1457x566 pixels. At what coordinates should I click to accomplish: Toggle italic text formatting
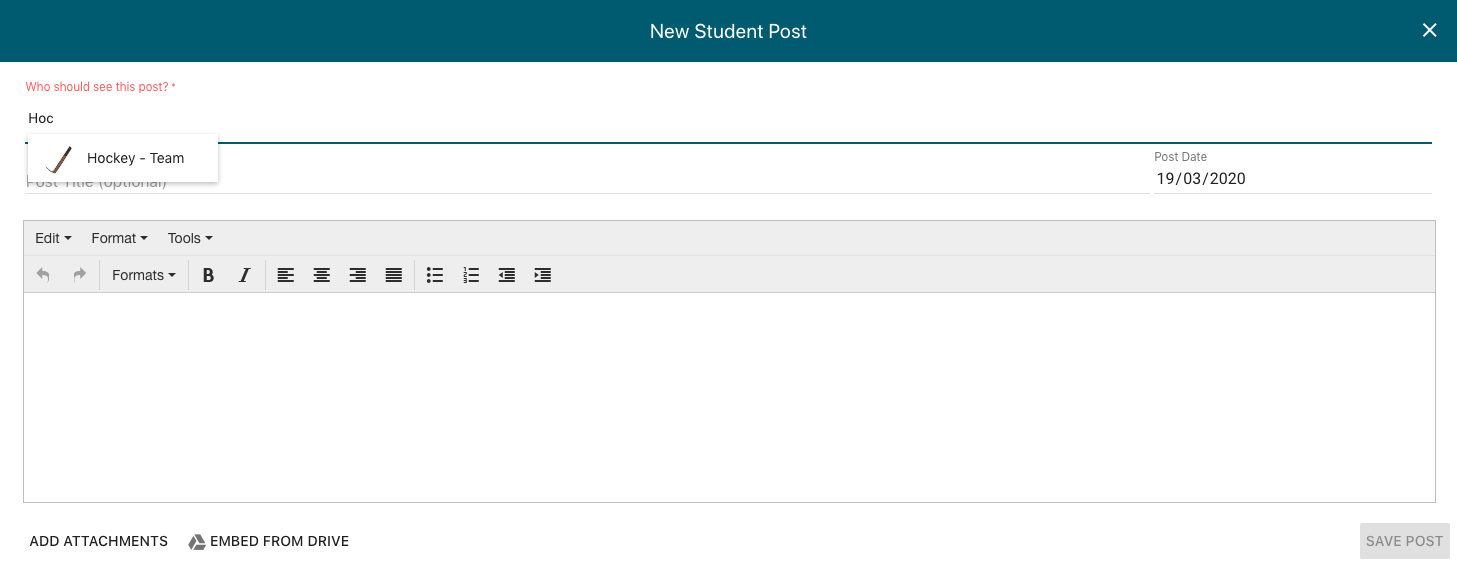244,275
